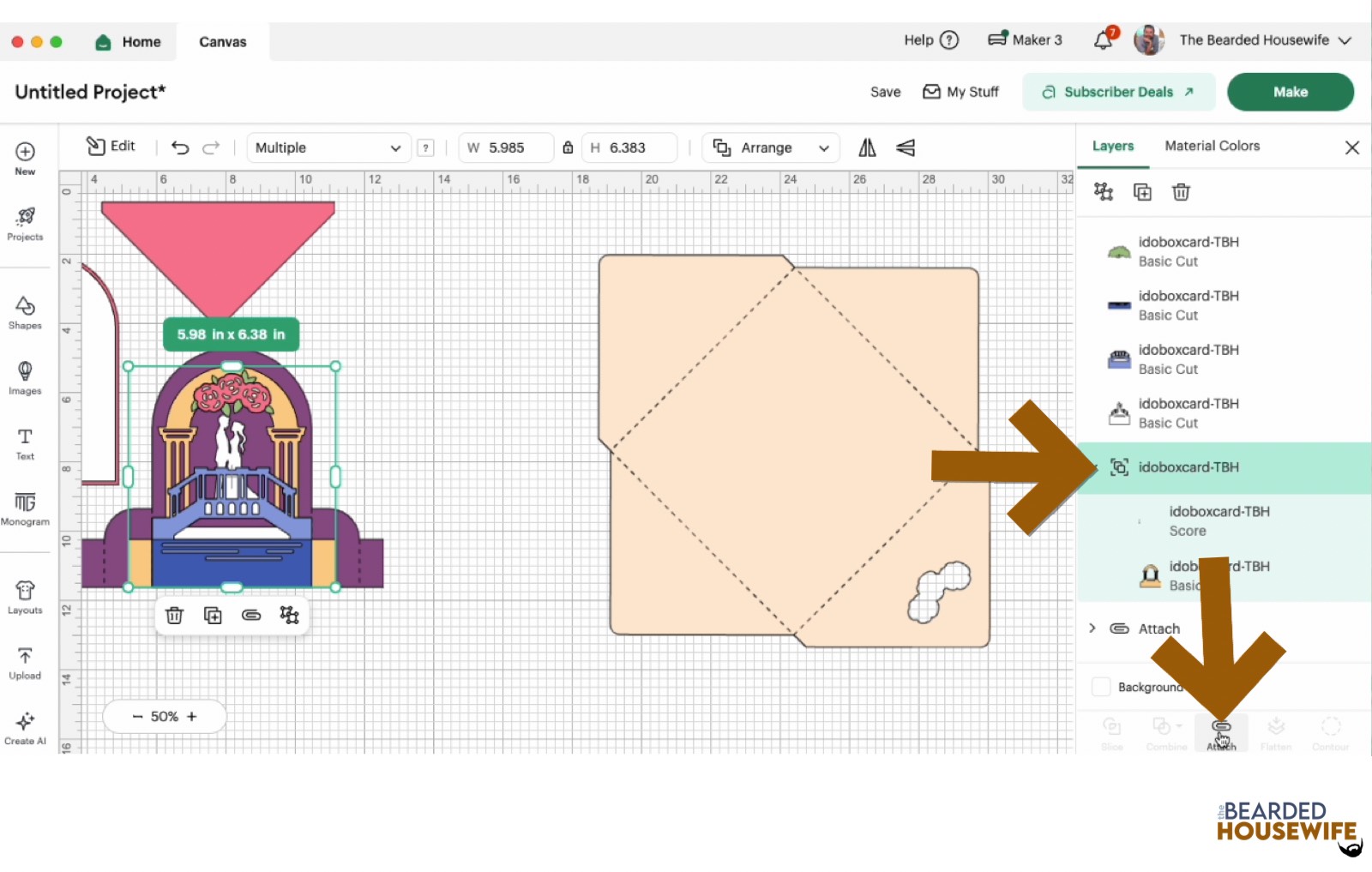Open the Shapes tool in sidebar
This screenshot has width=1372, height=872.
(x=25, y=312)
